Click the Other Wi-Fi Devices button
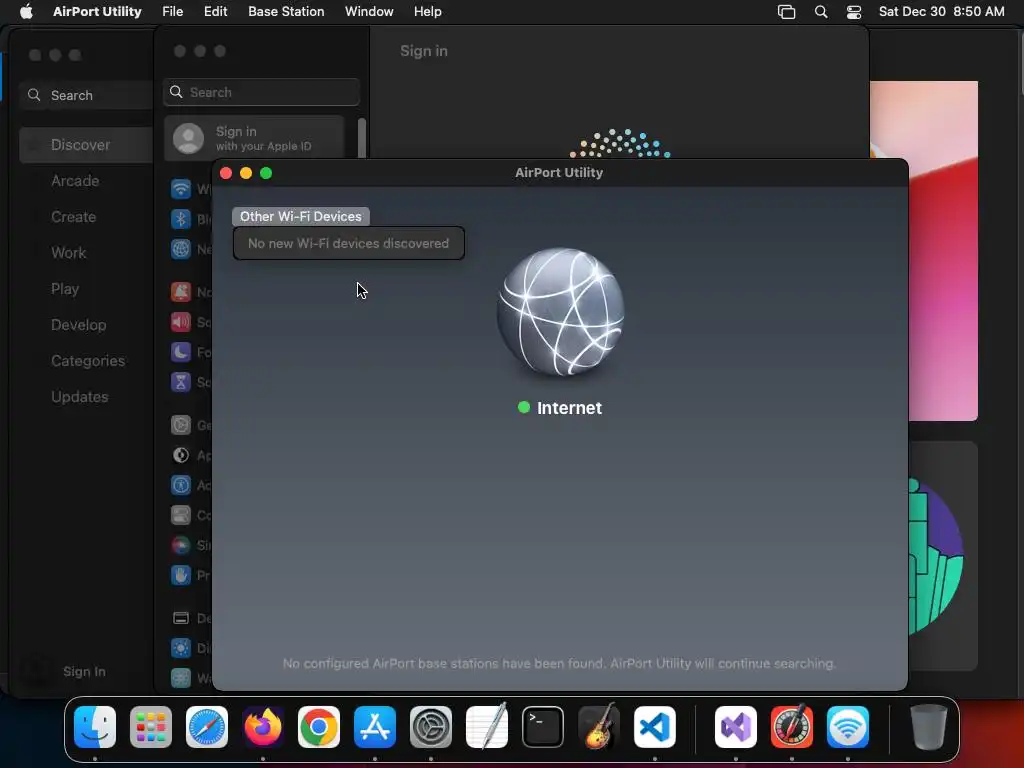 click(300, 216)
